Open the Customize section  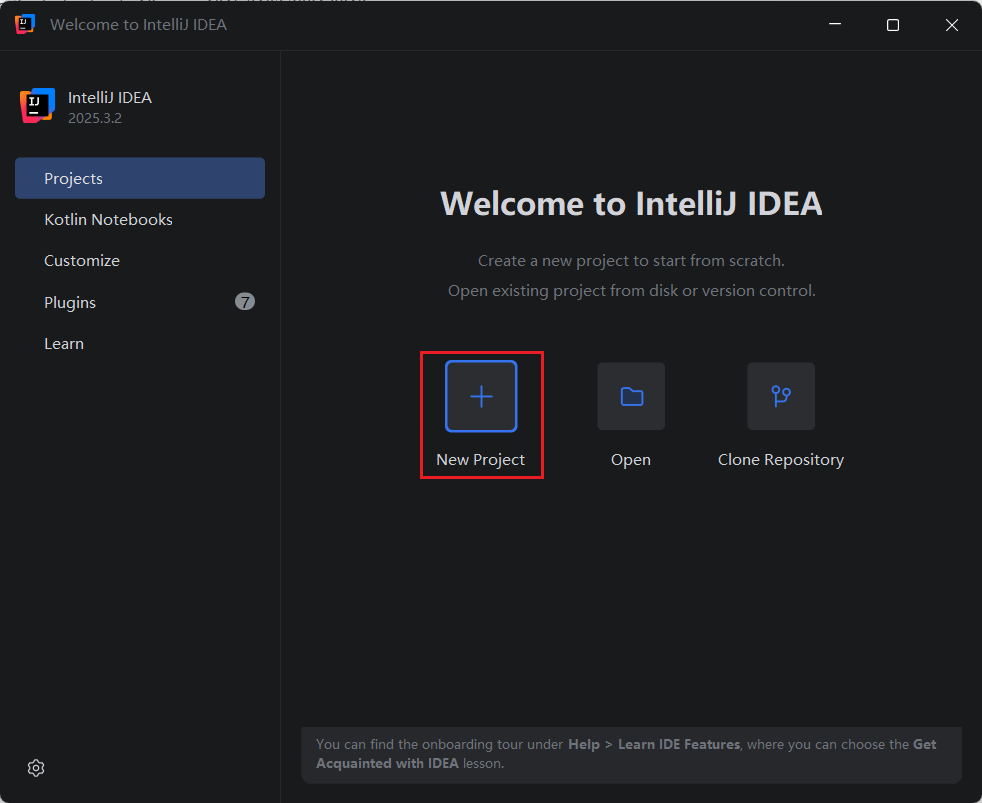pos(140,261)
